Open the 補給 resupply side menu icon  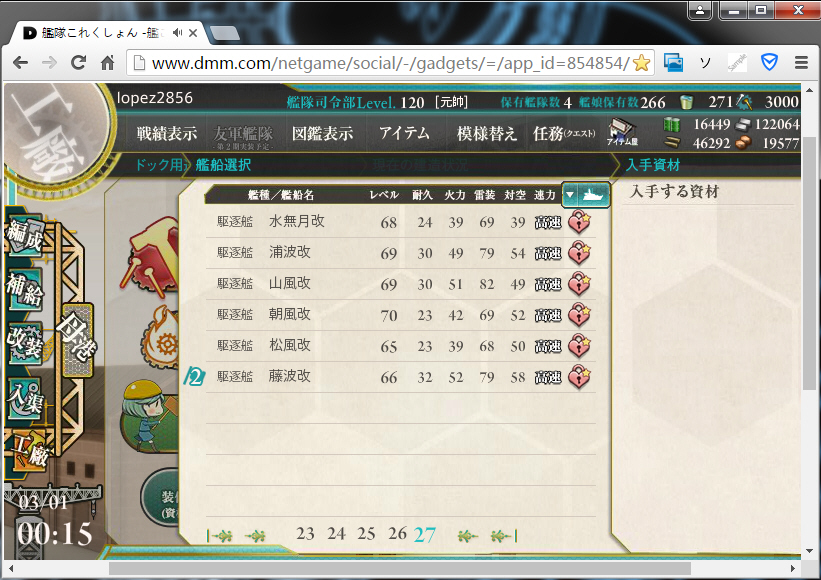point(24,289)
